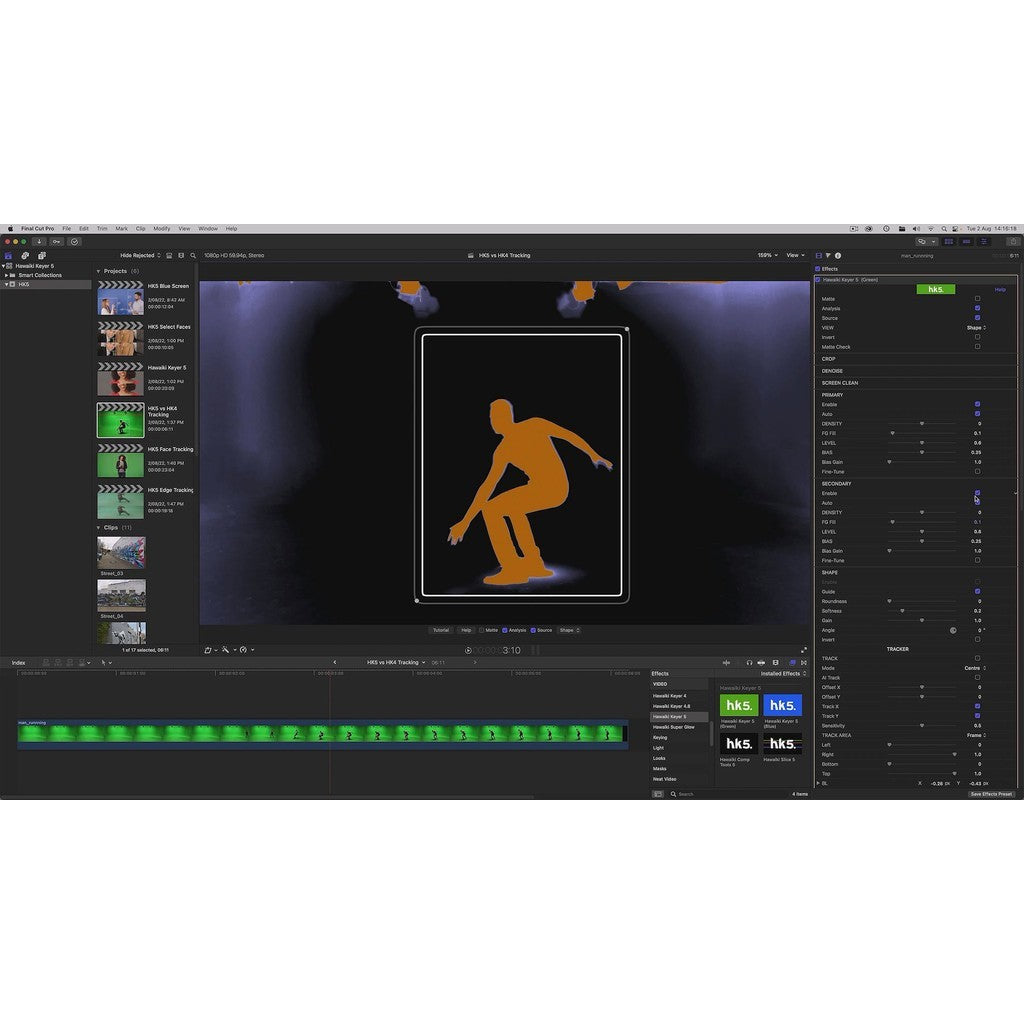
Task: Open the tracker Mode Centre dropdown
Action: pyautogui.click(x=975, y=668)
